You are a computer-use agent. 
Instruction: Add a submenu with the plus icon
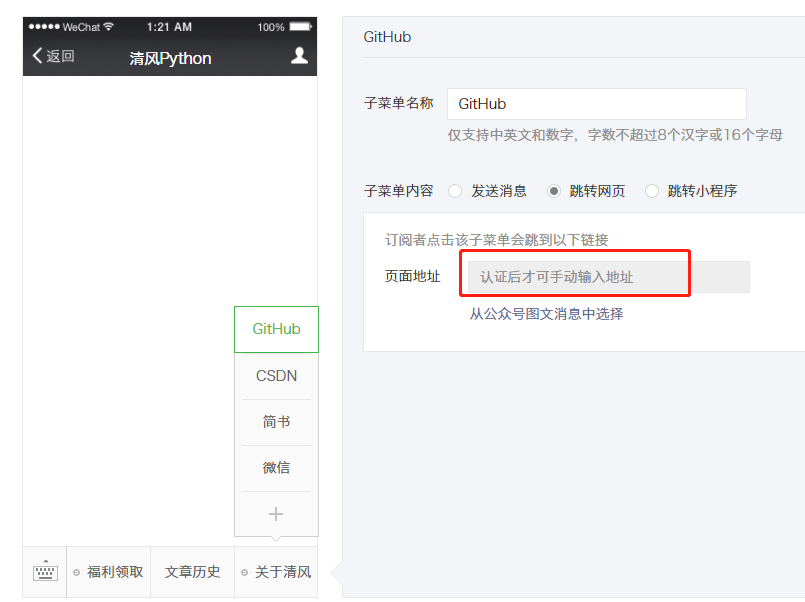tap(276, 514)
